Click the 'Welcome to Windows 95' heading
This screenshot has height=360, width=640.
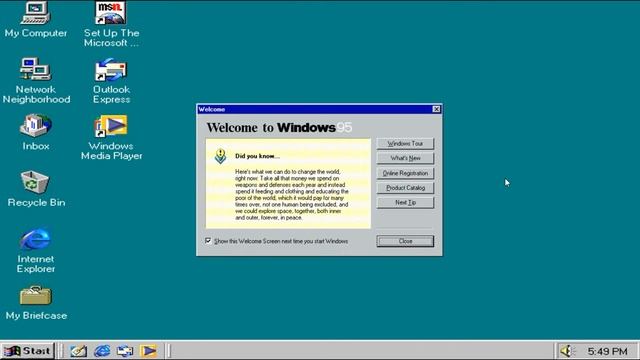click(x=279, y=127)
